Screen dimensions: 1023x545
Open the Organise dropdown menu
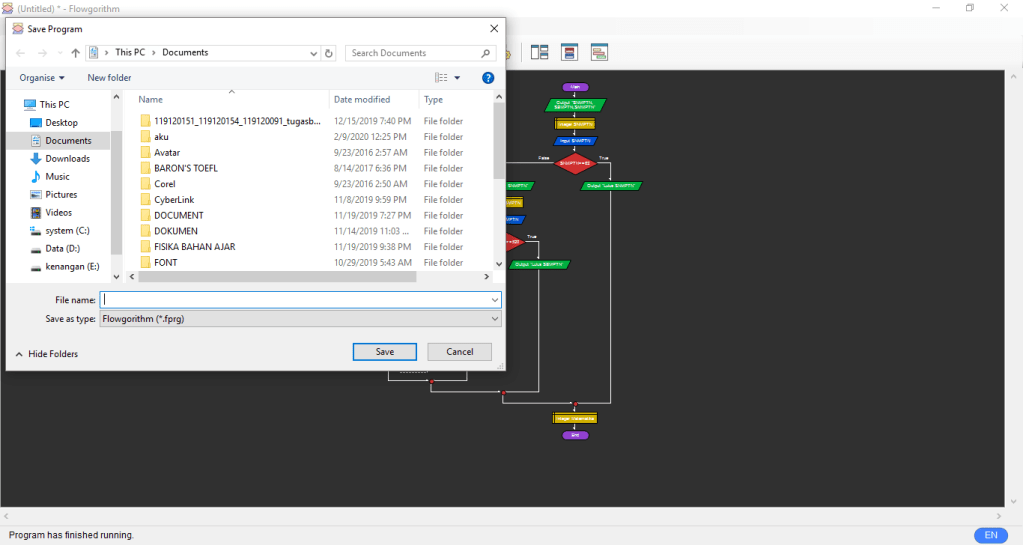pyautogui.click(x=42, y=77)
